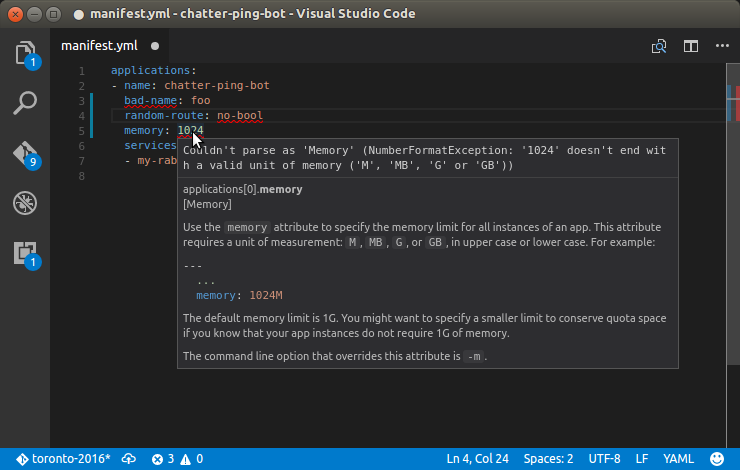Click line number 8 in gutter
The width and height of the screenshot is (740, 470).
pyautogui.click(x=82, y=176)
